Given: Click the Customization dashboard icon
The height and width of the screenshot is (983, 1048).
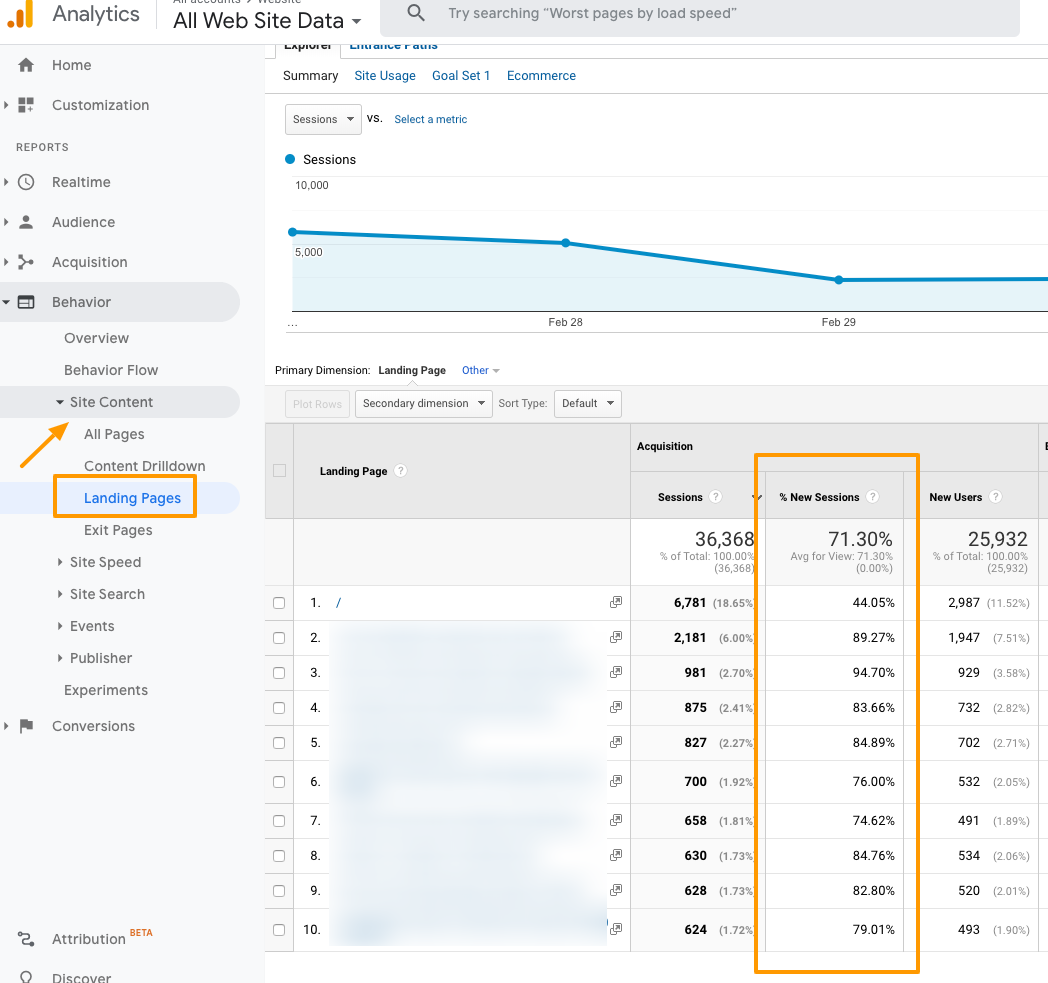Looking at the screenshot, I should click(x=26, y=105).
